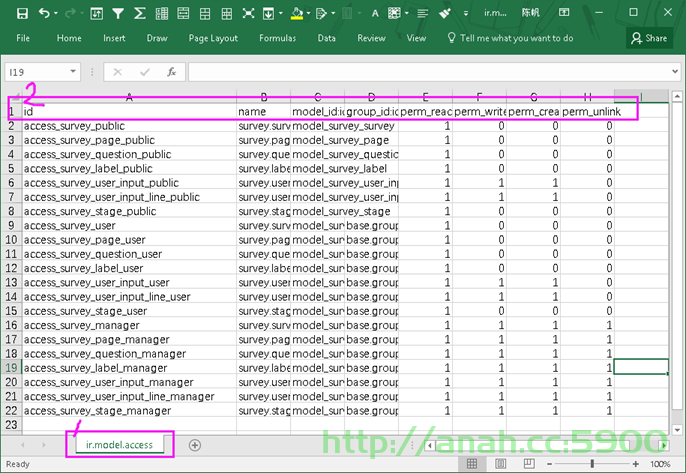Open Customize Quick Access Toolbar arrow

pos(466,14)
